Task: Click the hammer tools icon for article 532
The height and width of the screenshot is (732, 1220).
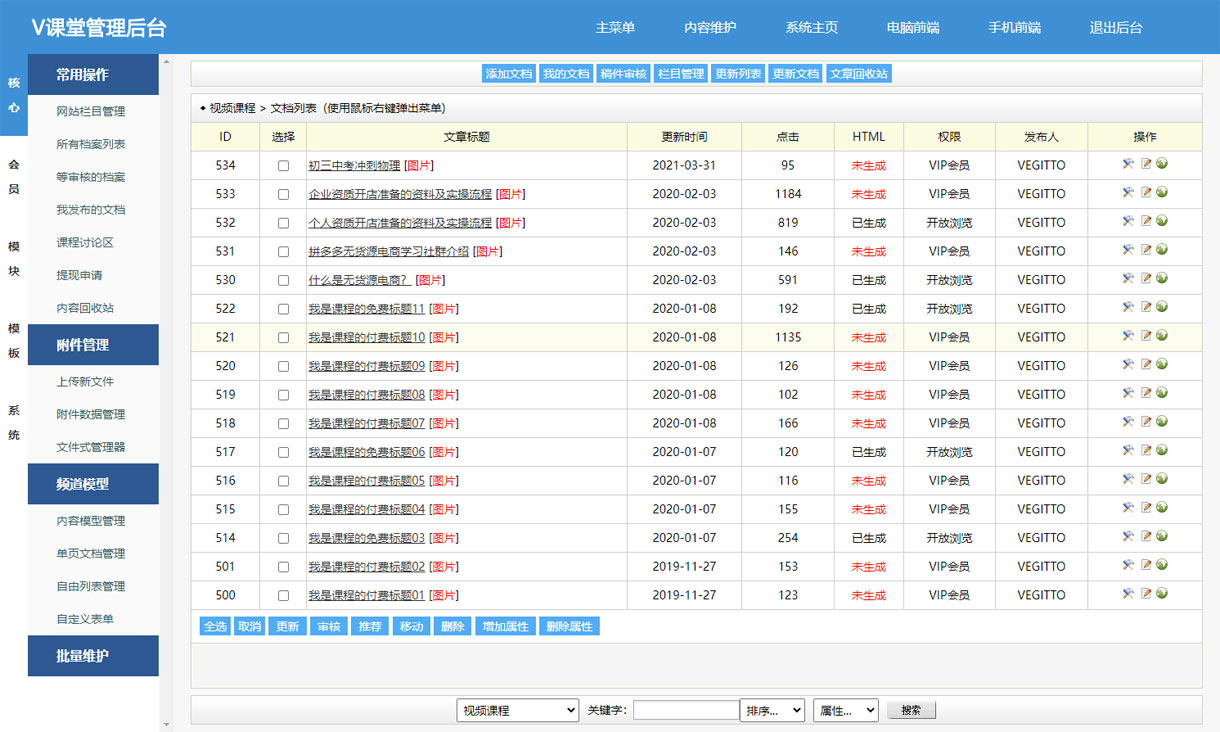Action: [x=1128, y=222]
